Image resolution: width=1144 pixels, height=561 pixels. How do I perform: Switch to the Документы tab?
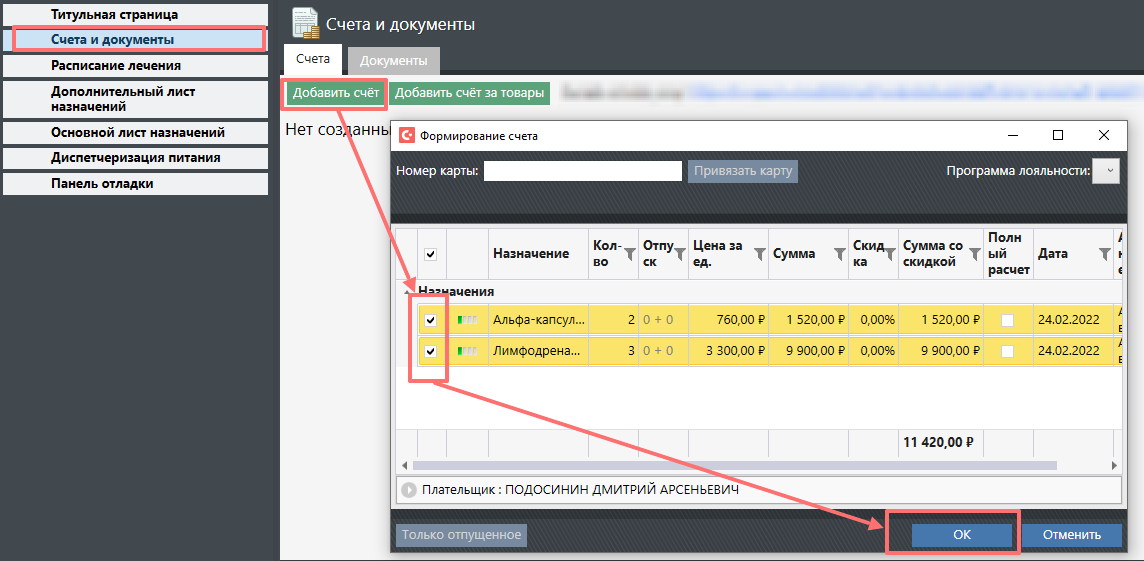point(394,61)
